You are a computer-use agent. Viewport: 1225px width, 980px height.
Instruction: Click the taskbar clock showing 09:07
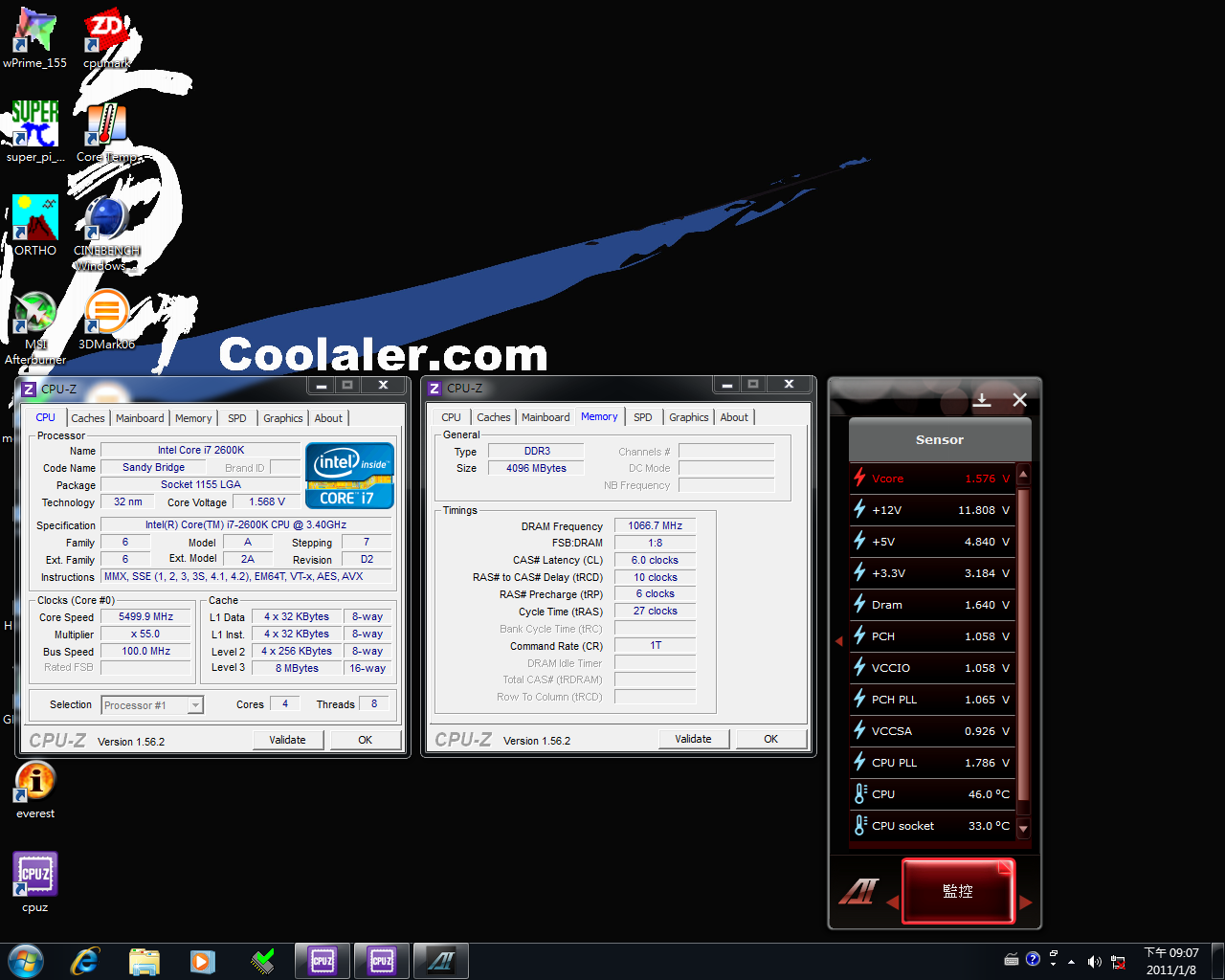point(1171,961)
